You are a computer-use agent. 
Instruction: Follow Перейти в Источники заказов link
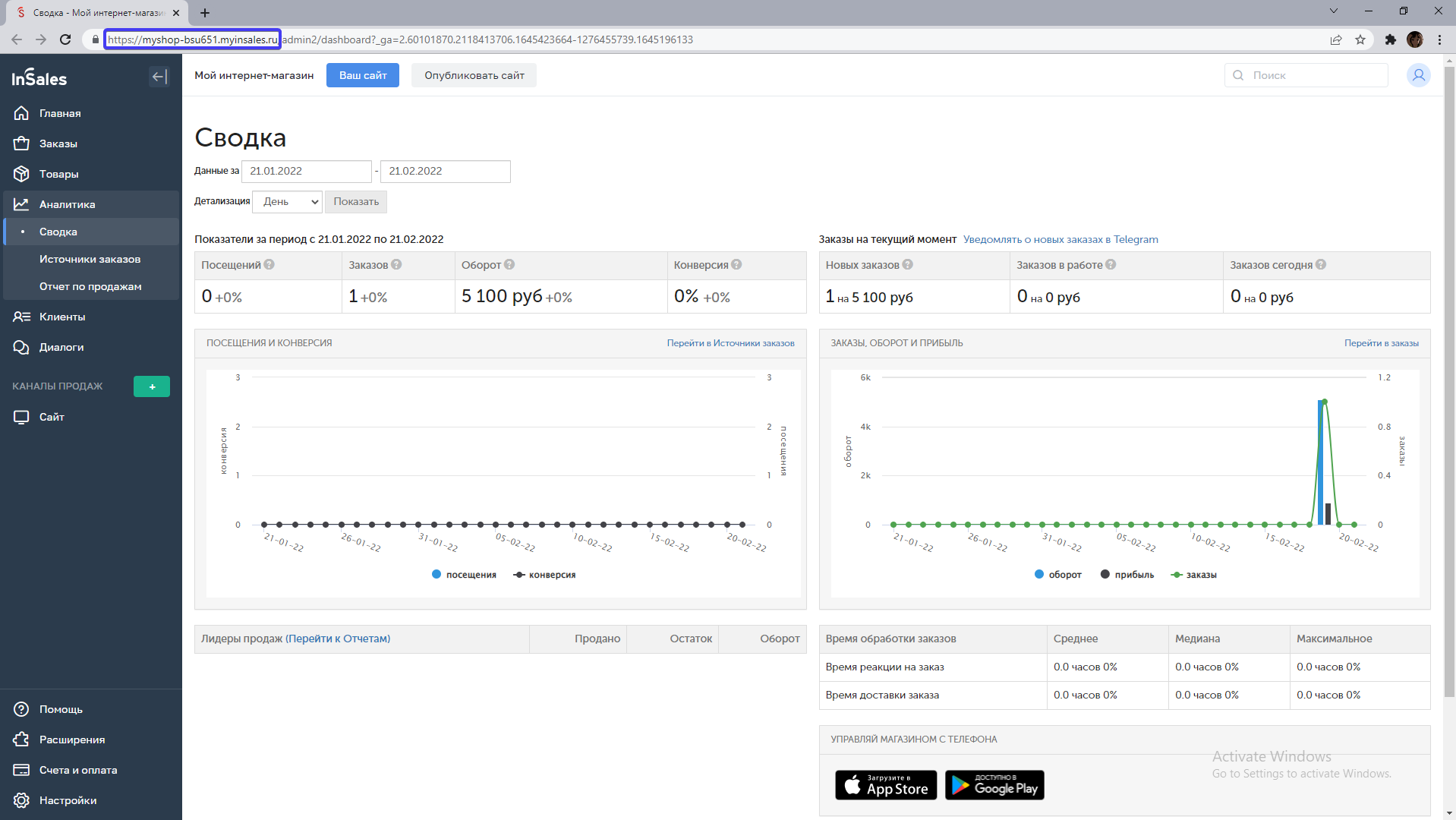click(x=730, y=343)
